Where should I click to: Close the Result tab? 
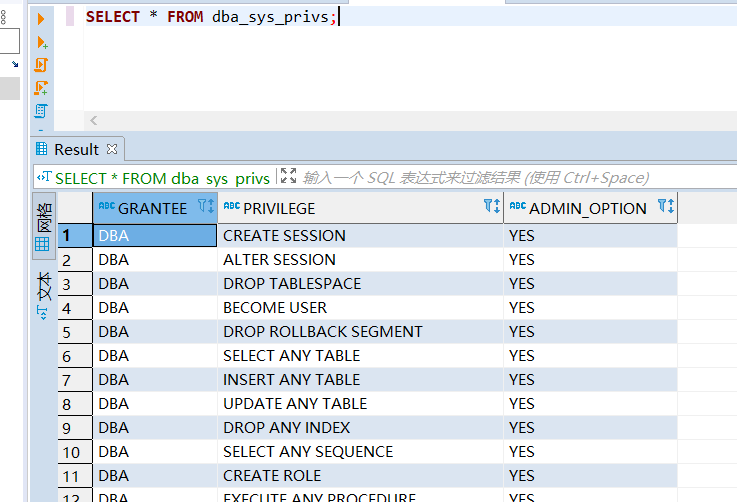pos(112,149)
